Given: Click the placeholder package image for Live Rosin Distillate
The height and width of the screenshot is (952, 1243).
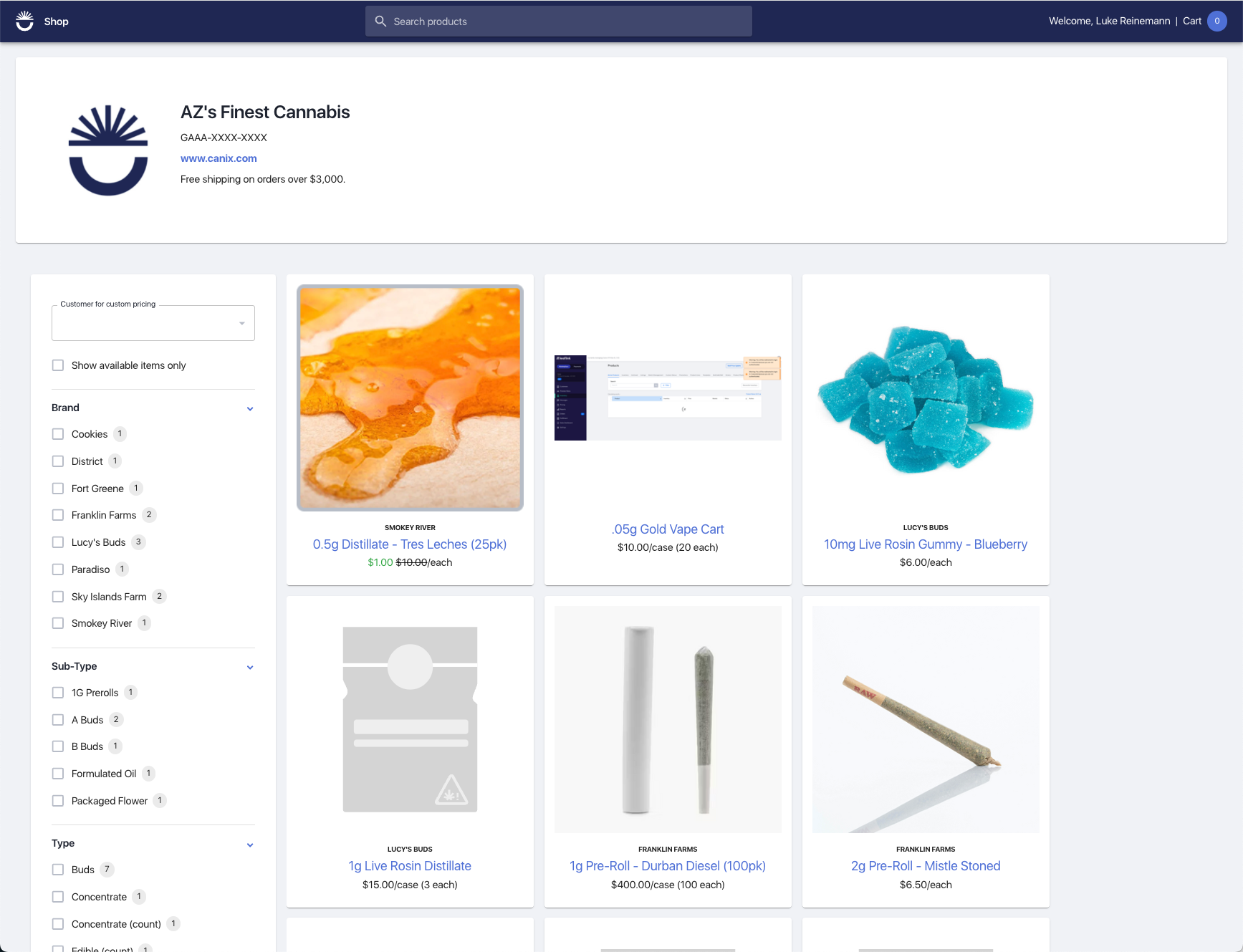Looking at the screenshot, I should [410, 719].
